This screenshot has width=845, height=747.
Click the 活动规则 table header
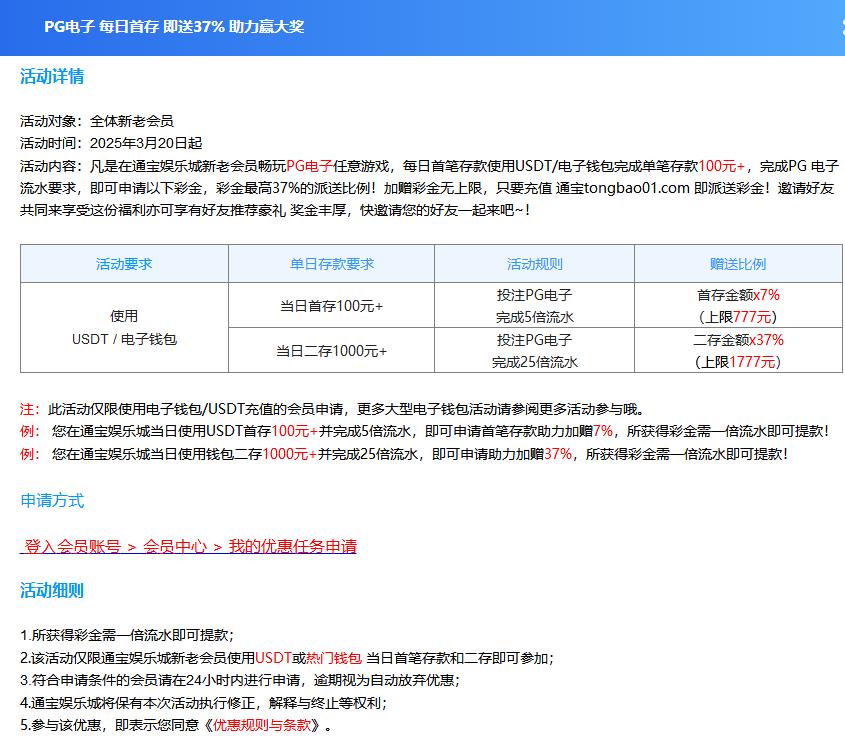(x=534, y=264)
